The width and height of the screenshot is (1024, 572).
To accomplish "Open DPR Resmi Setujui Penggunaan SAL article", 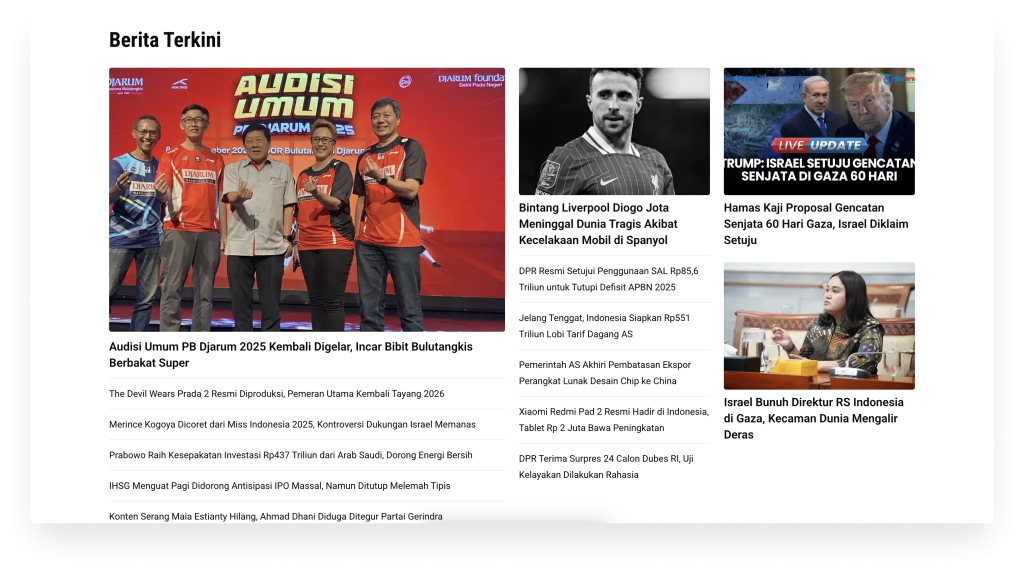I will point(609,279).
